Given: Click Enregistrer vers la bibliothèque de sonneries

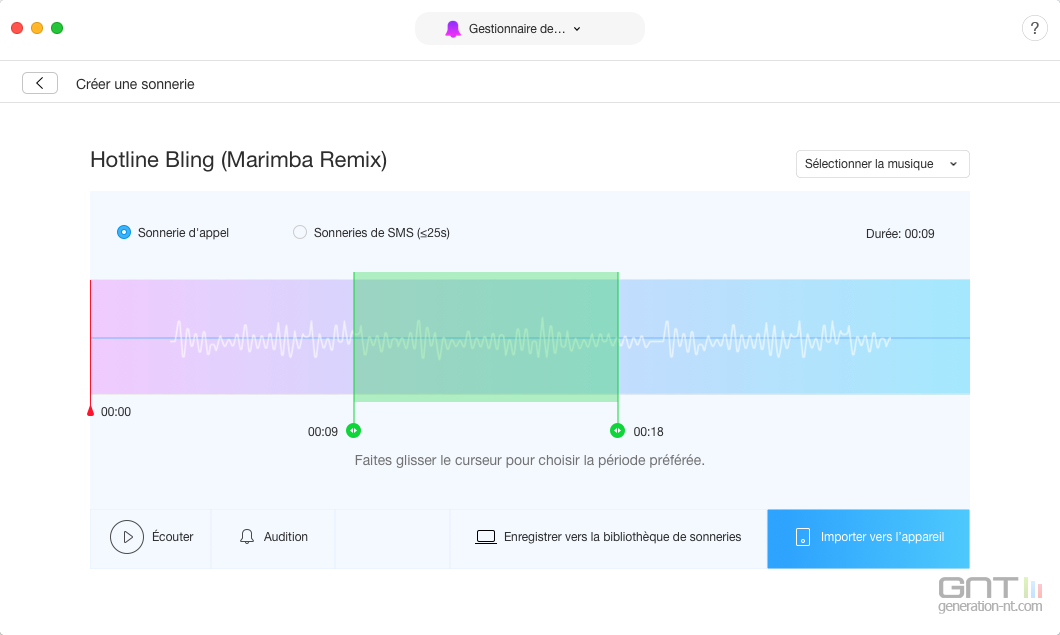Looking at the screenshot, I should point(608,537).
